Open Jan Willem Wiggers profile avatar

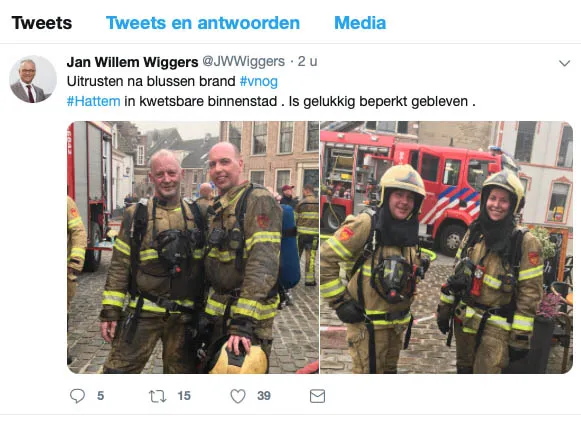tap(33, 79)
